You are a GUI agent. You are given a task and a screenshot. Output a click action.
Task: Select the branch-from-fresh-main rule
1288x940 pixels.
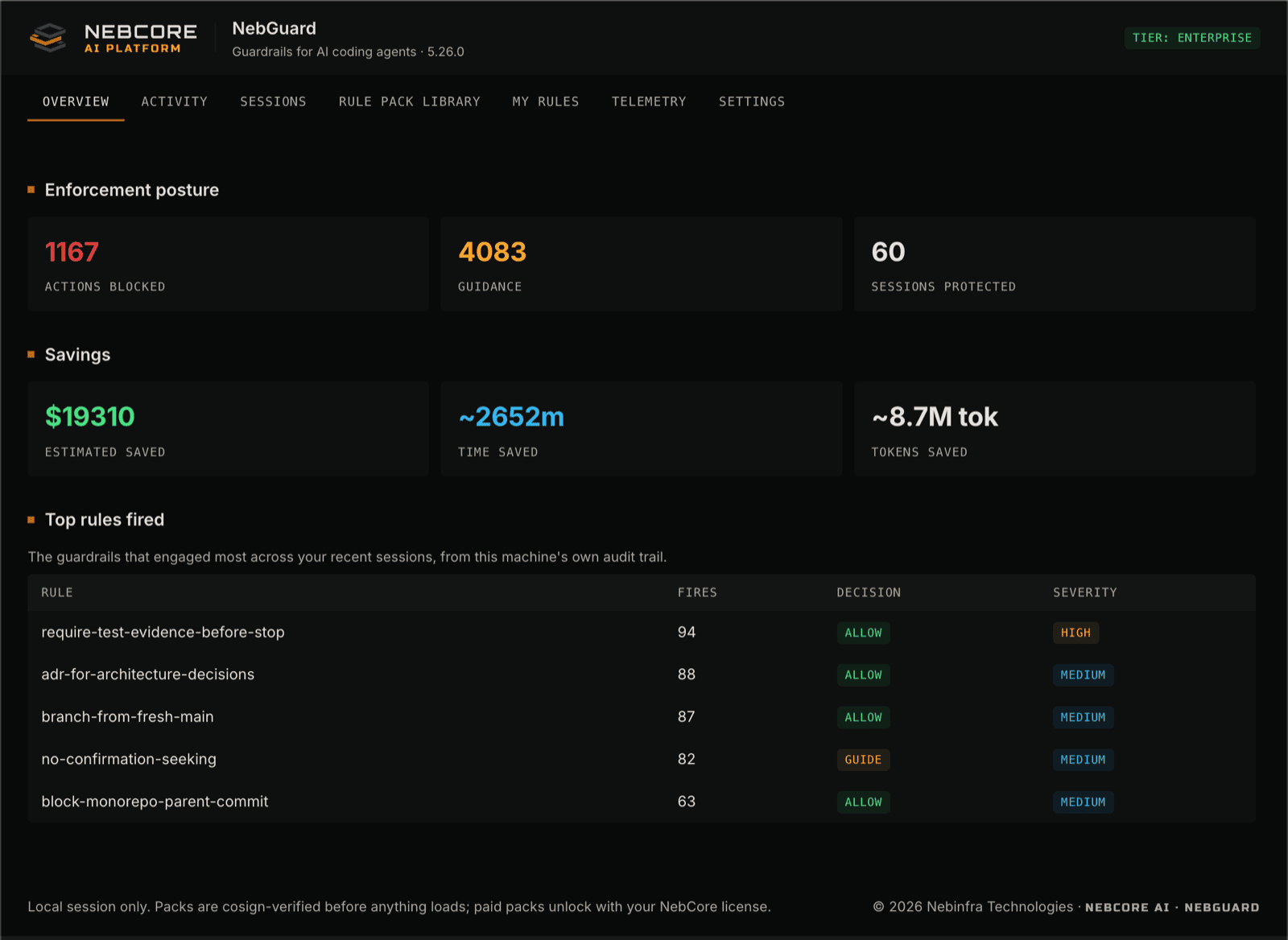[x=128, y=717]
